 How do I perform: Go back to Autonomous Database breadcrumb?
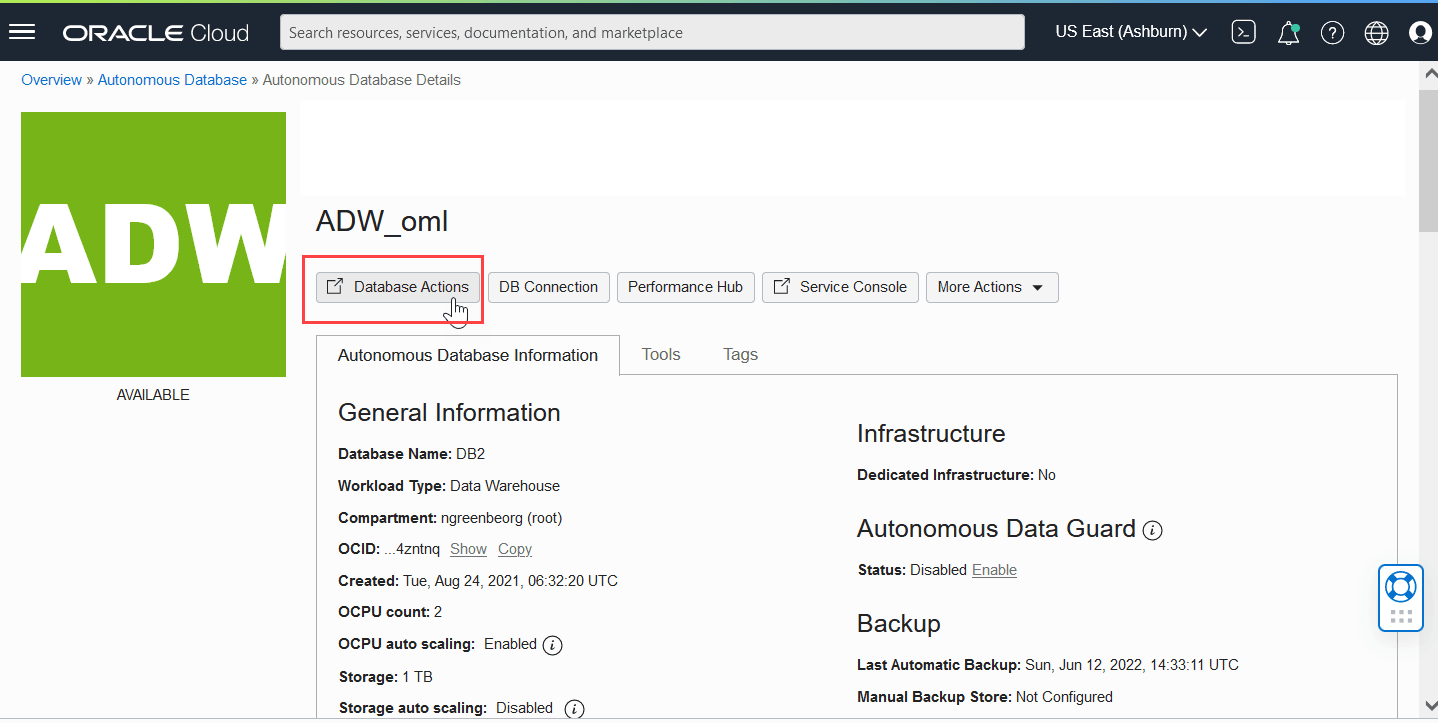tap(171, 79)
